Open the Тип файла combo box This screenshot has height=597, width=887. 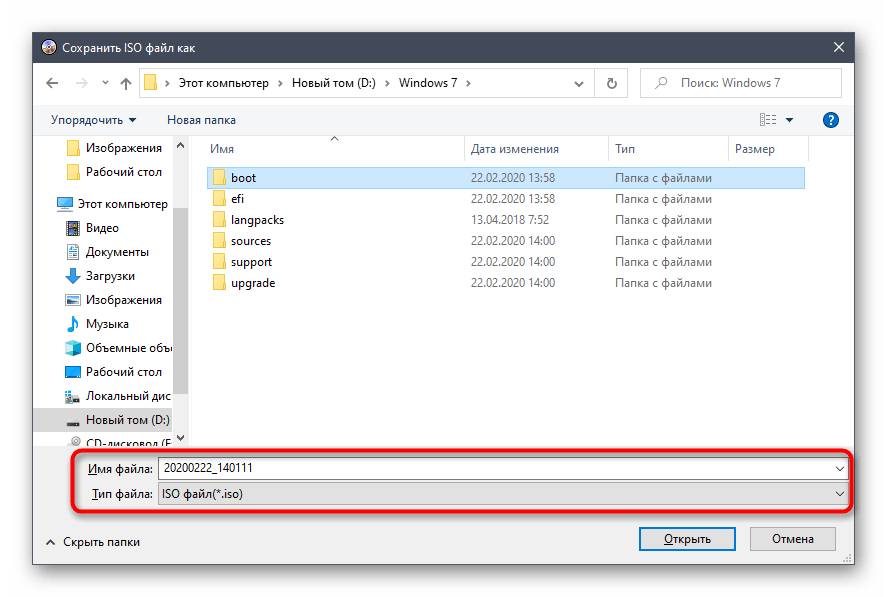tap(502, 493)
